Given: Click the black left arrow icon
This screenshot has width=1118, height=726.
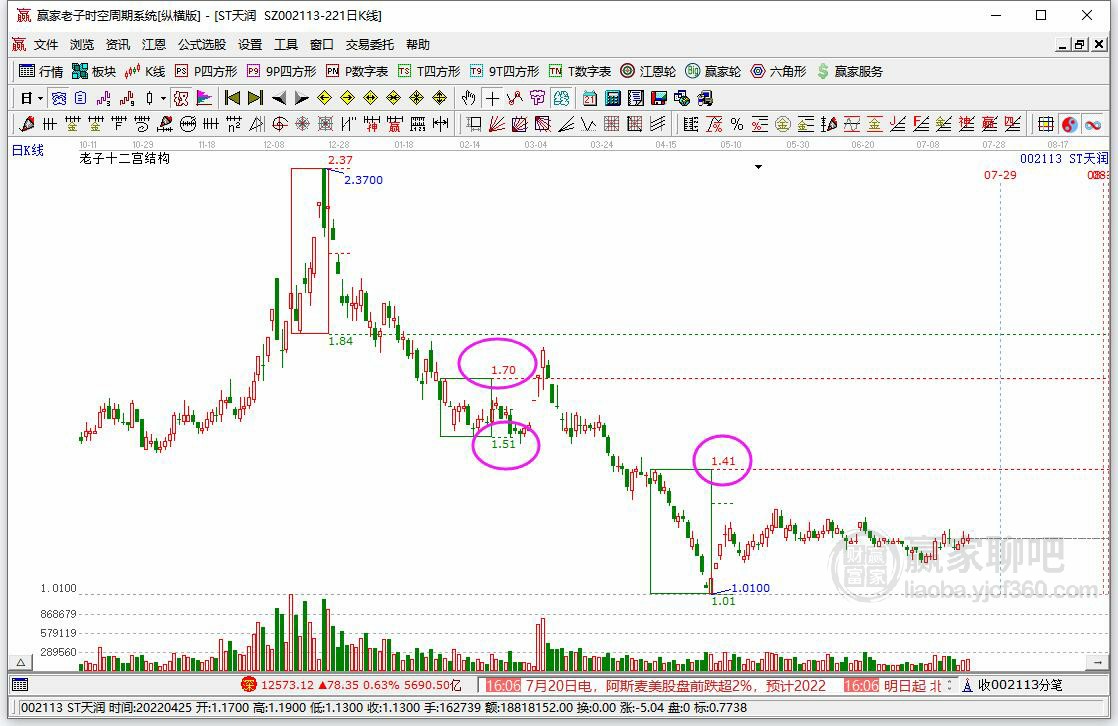Looking at the screenshot, I should (x=279, y=98).
